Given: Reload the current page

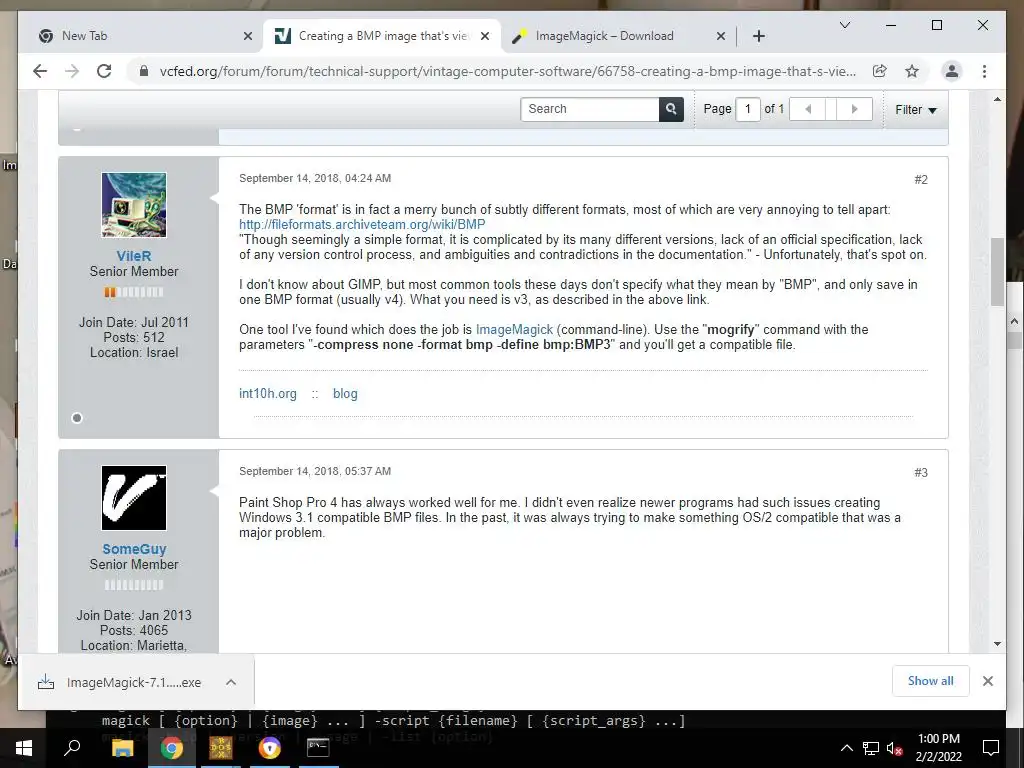Looking at the screenshot, I should pyautogui.click(x=104, y=71).
